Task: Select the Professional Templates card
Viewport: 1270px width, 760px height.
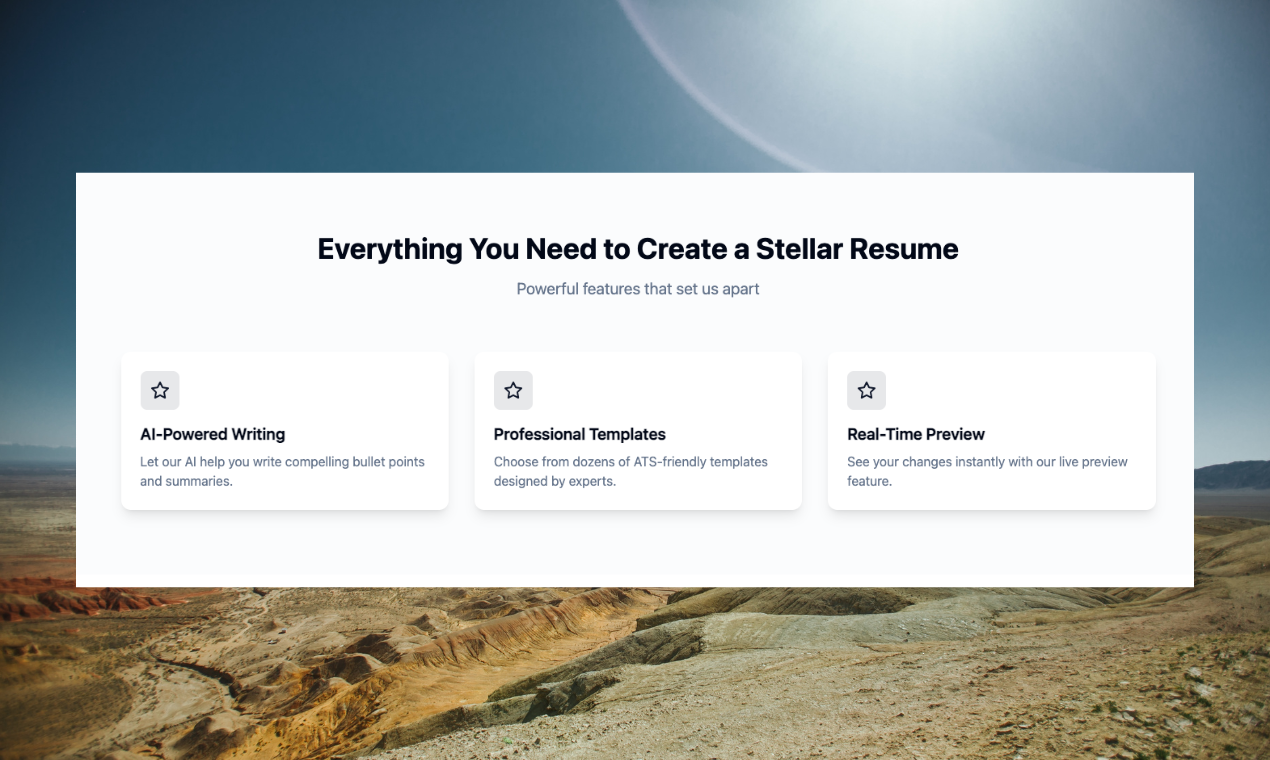Action: [x=638, y=431]
